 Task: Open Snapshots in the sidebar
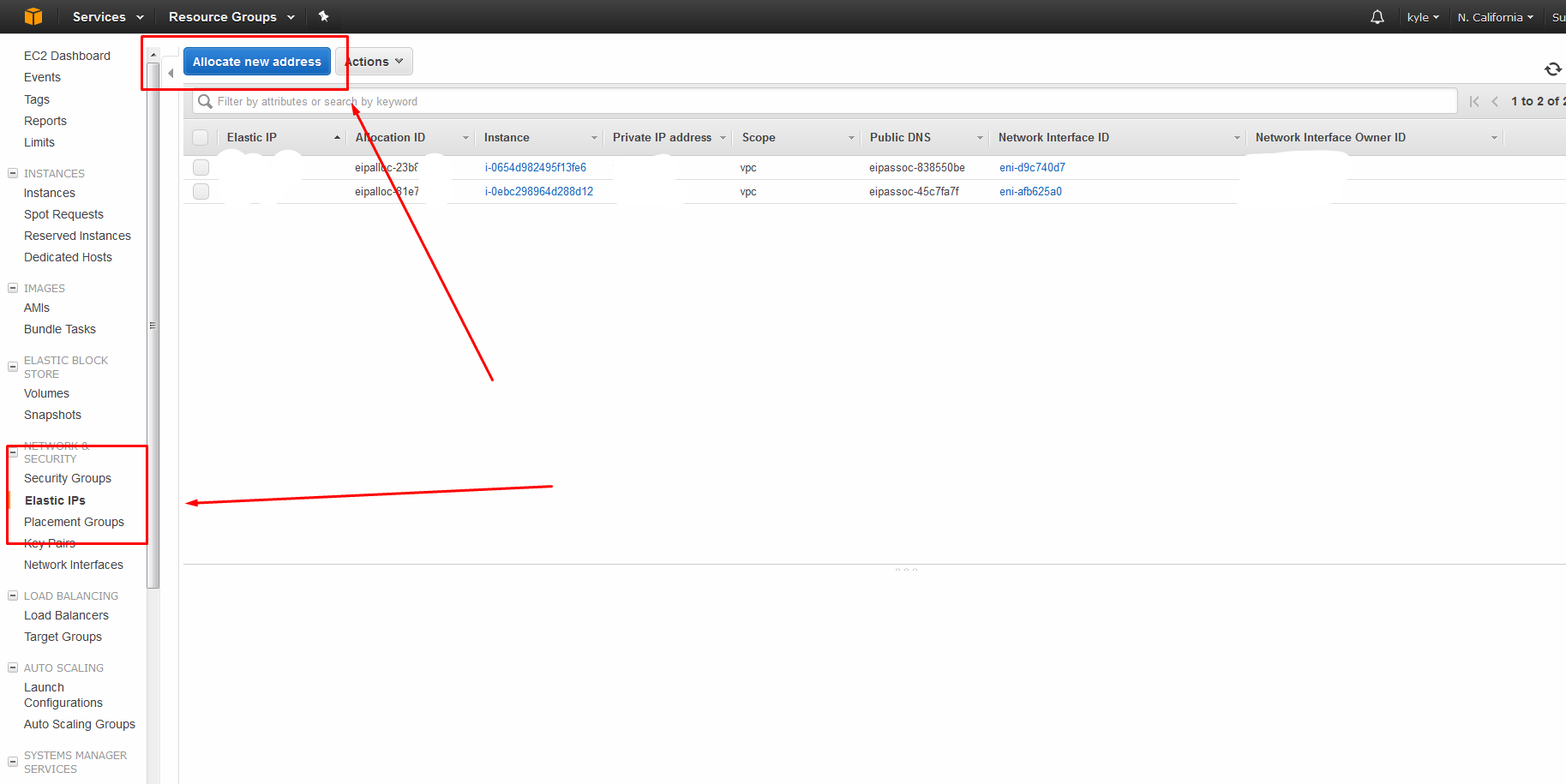tap(52, 415)
